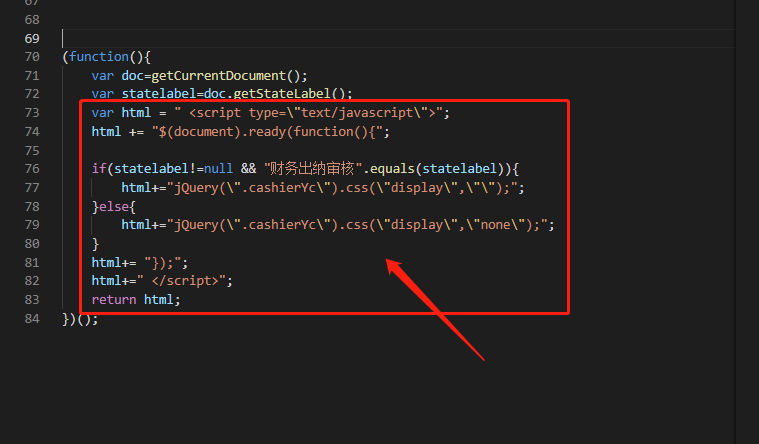
Task: Click the 'if' keyword on line 76
Action: point(99,169)
